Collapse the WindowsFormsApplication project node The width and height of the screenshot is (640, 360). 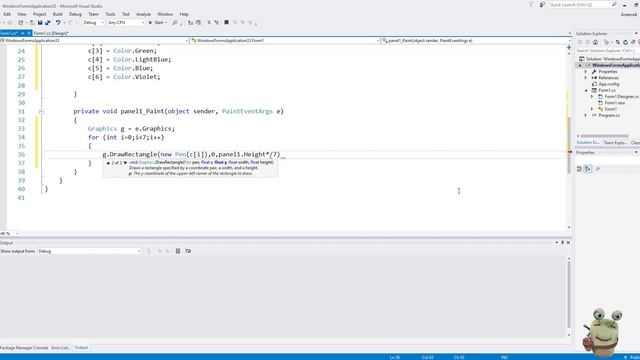(580, 65)
